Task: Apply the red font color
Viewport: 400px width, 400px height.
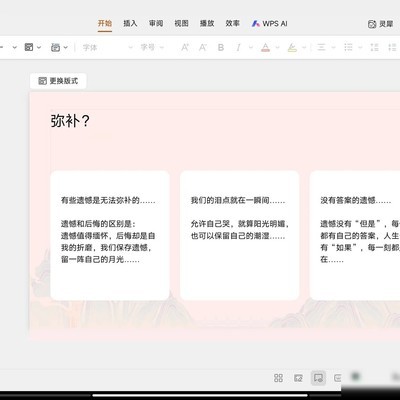Action: pyautogui.click(x=266, y=48)
